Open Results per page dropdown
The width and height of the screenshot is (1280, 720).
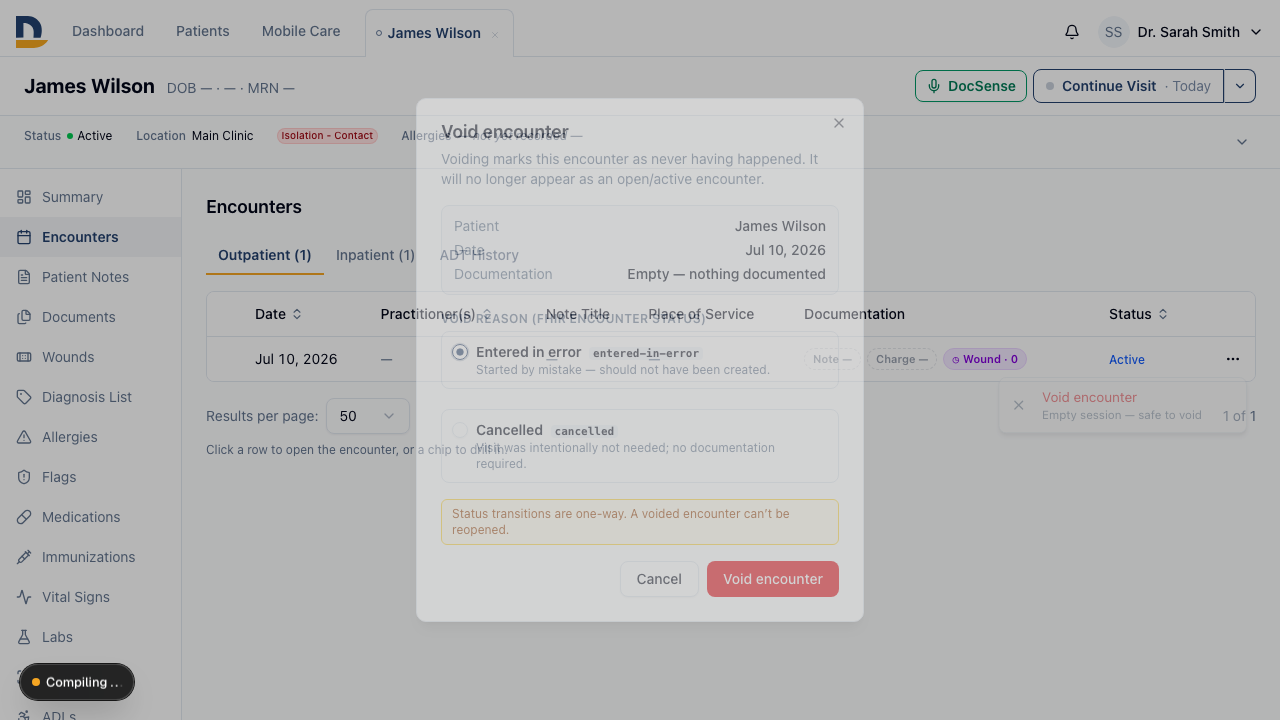(368, 416)
